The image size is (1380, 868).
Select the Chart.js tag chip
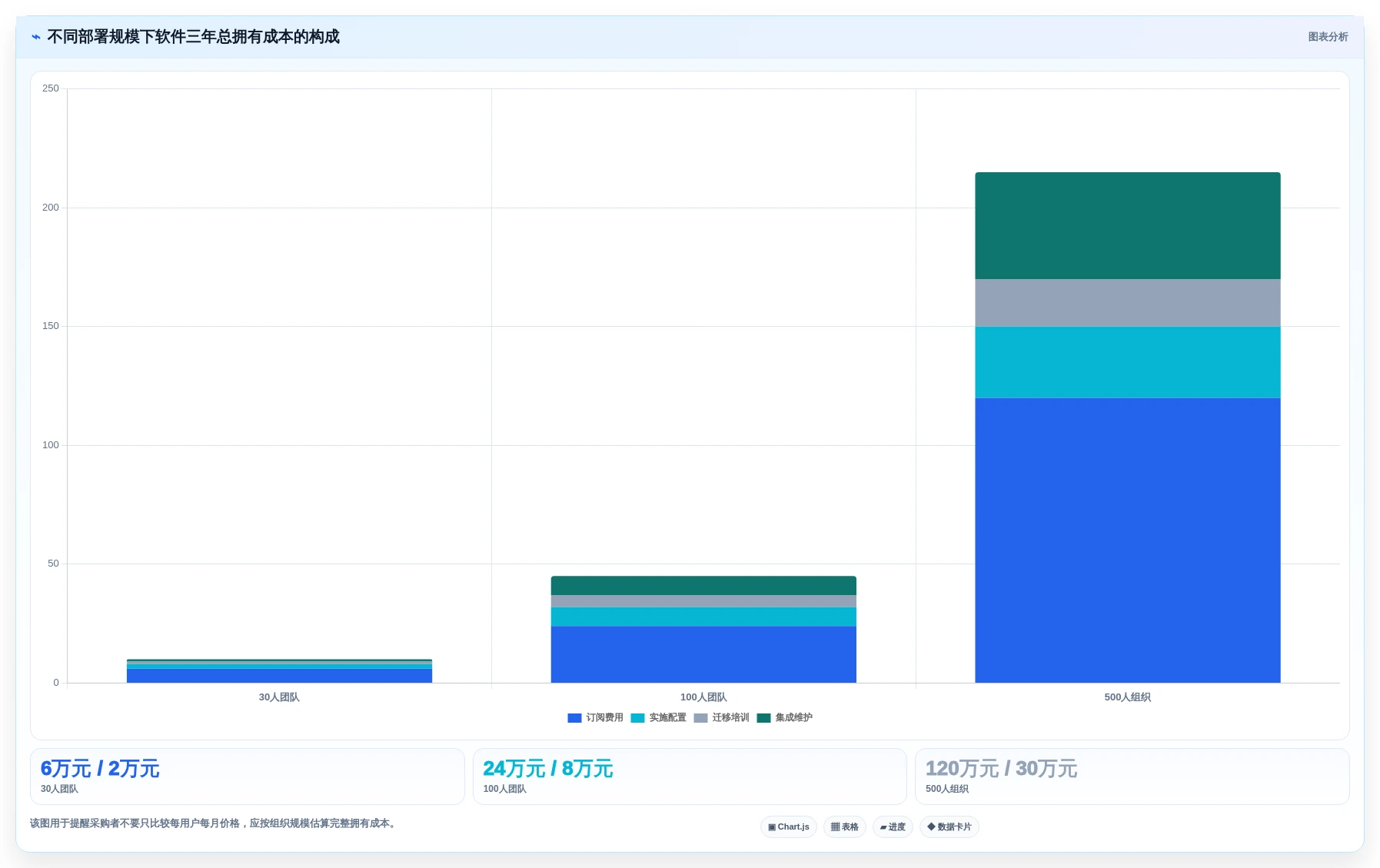point(789,827)
